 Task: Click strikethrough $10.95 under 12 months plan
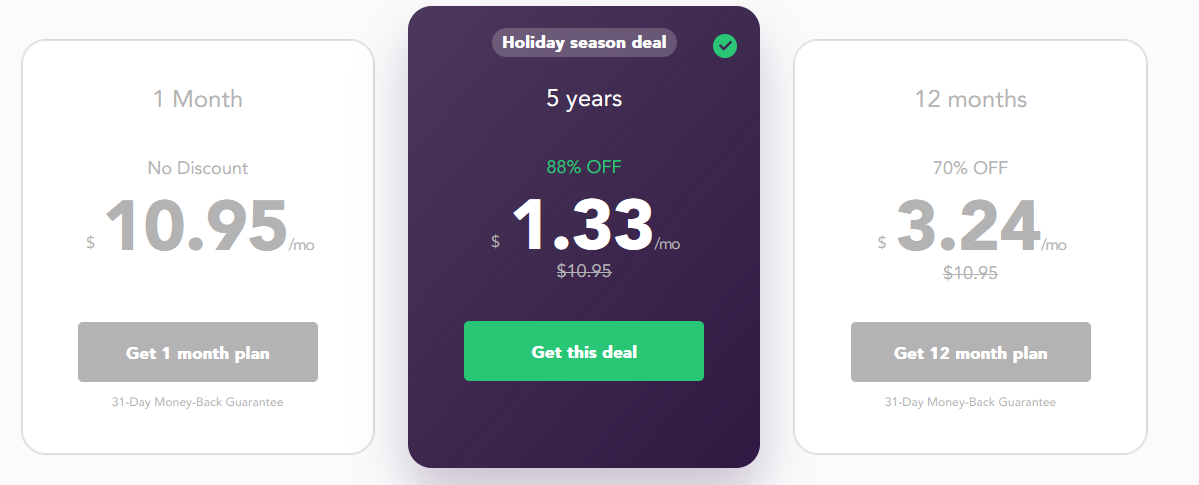click(970, 272)
